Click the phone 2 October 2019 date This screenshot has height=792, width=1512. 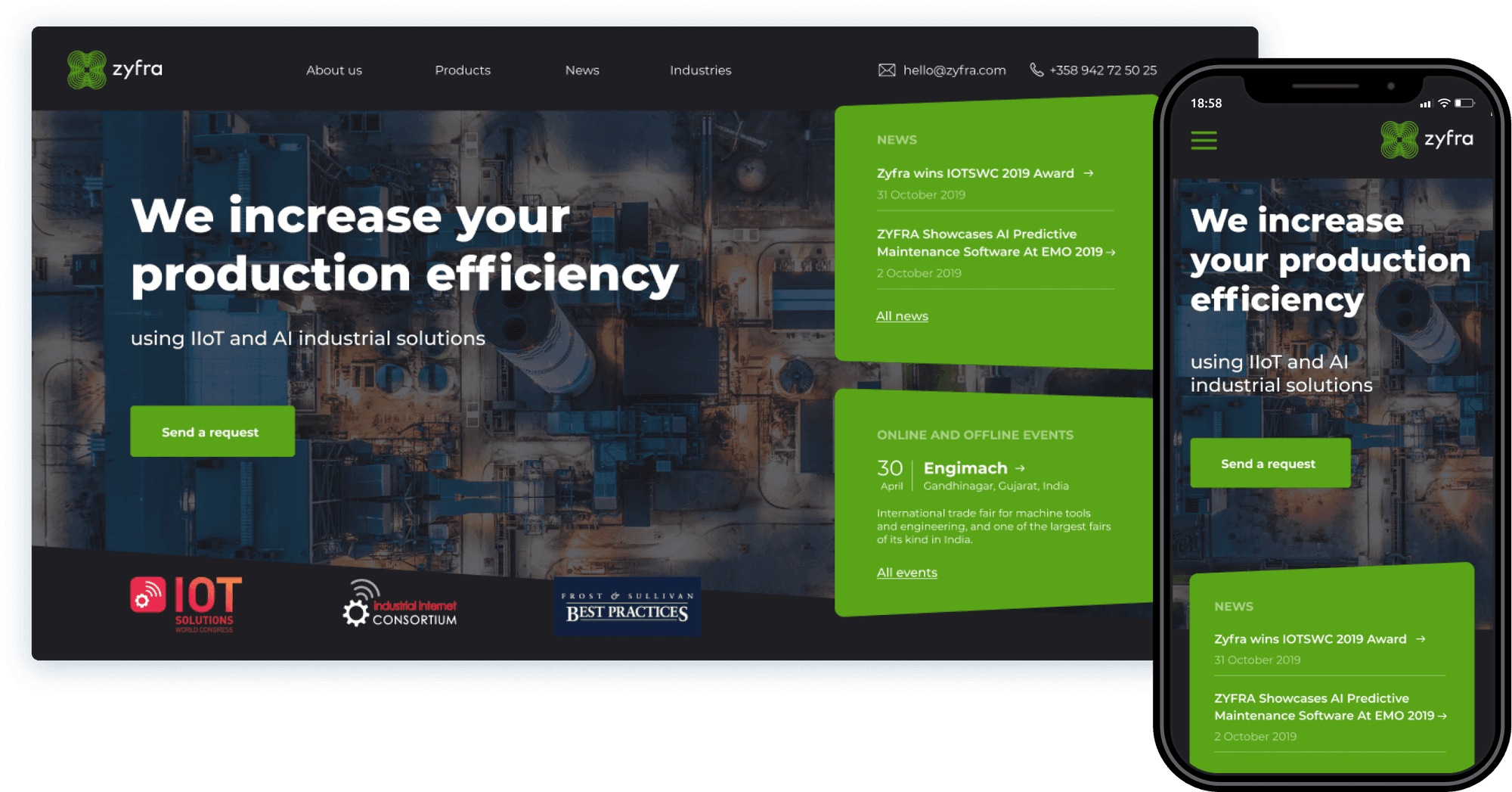(1255, 737)
